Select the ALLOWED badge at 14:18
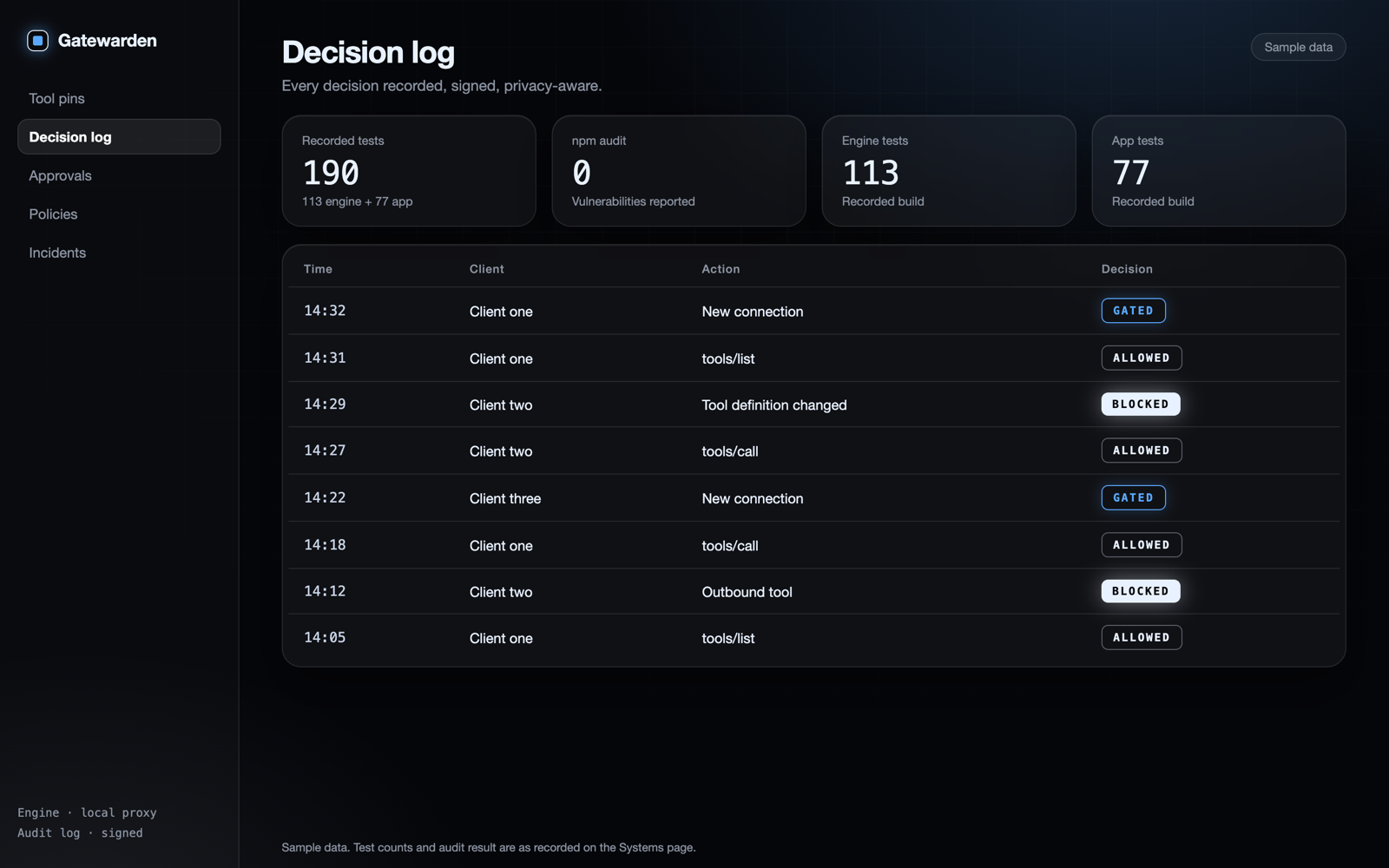 point(1142,545)
